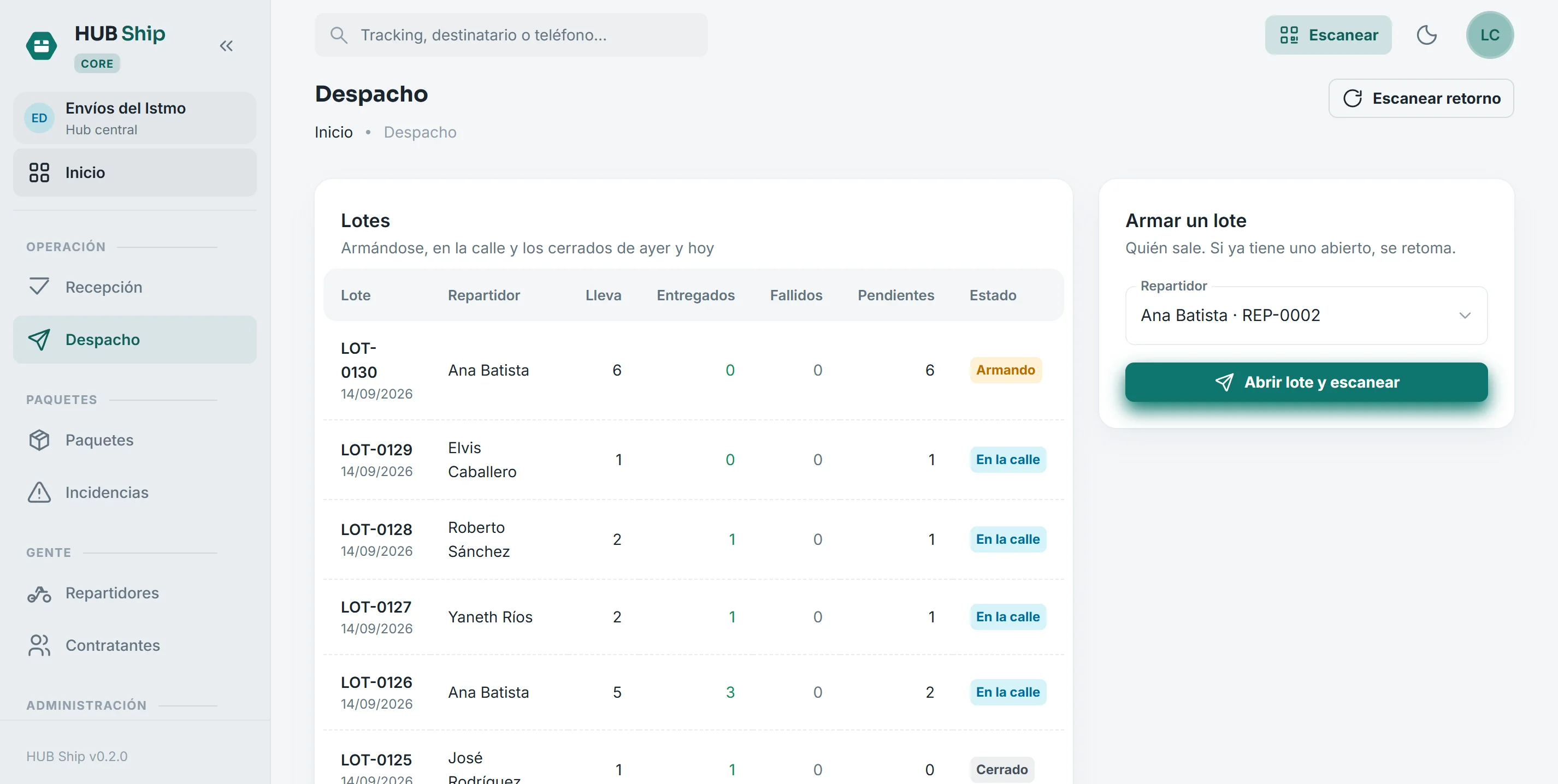Click the Escanear retorno button
The width and height of the screenshot is (1558, 784).
point(1421,98)
